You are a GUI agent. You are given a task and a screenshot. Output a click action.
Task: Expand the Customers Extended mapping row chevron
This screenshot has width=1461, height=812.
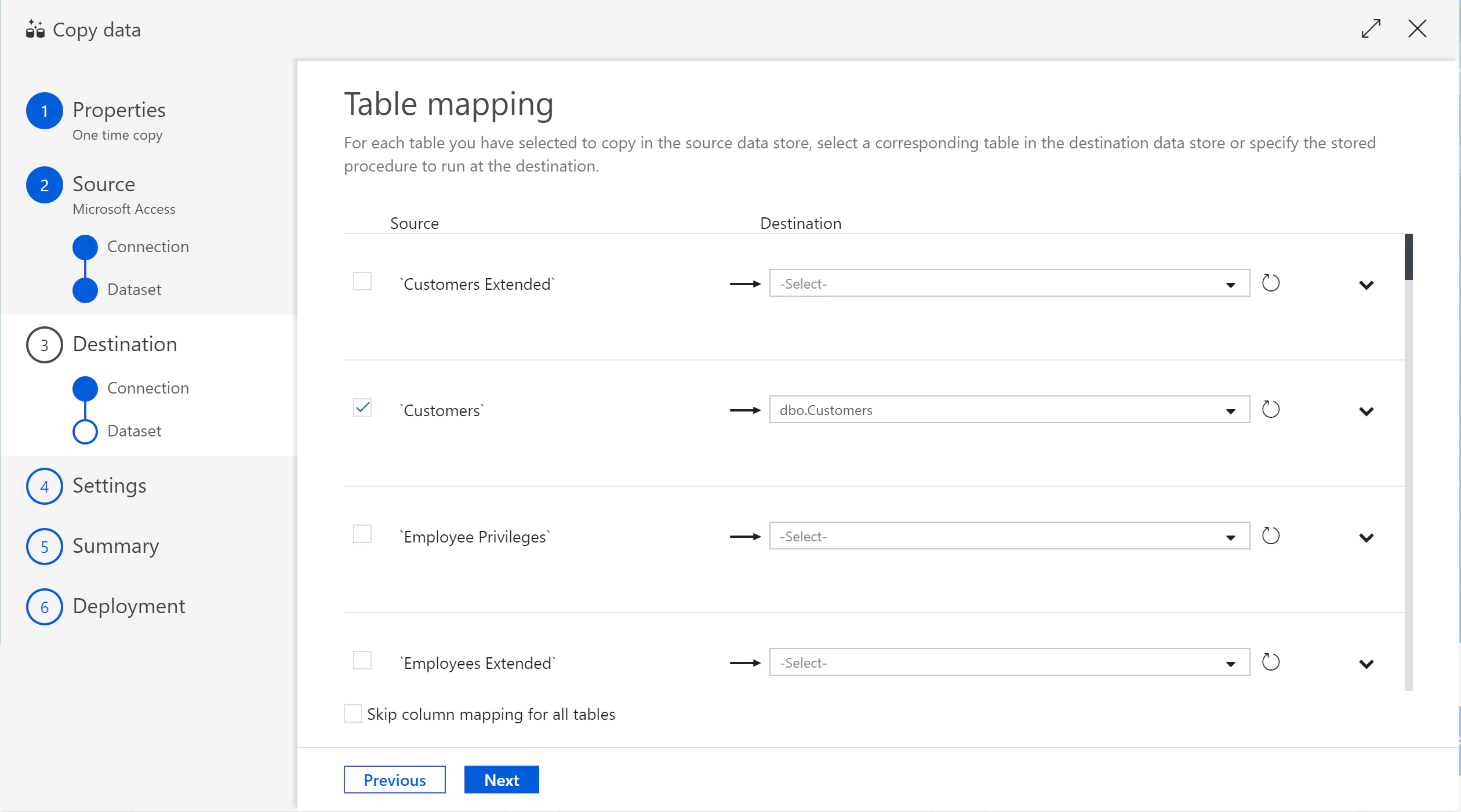click(x=1366, y=285)
